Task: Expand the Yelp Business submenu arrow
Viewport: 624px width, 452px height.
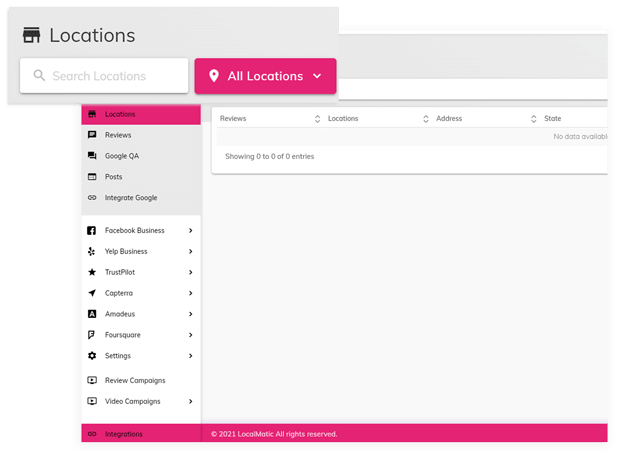Action: click(x=191, y=251)
